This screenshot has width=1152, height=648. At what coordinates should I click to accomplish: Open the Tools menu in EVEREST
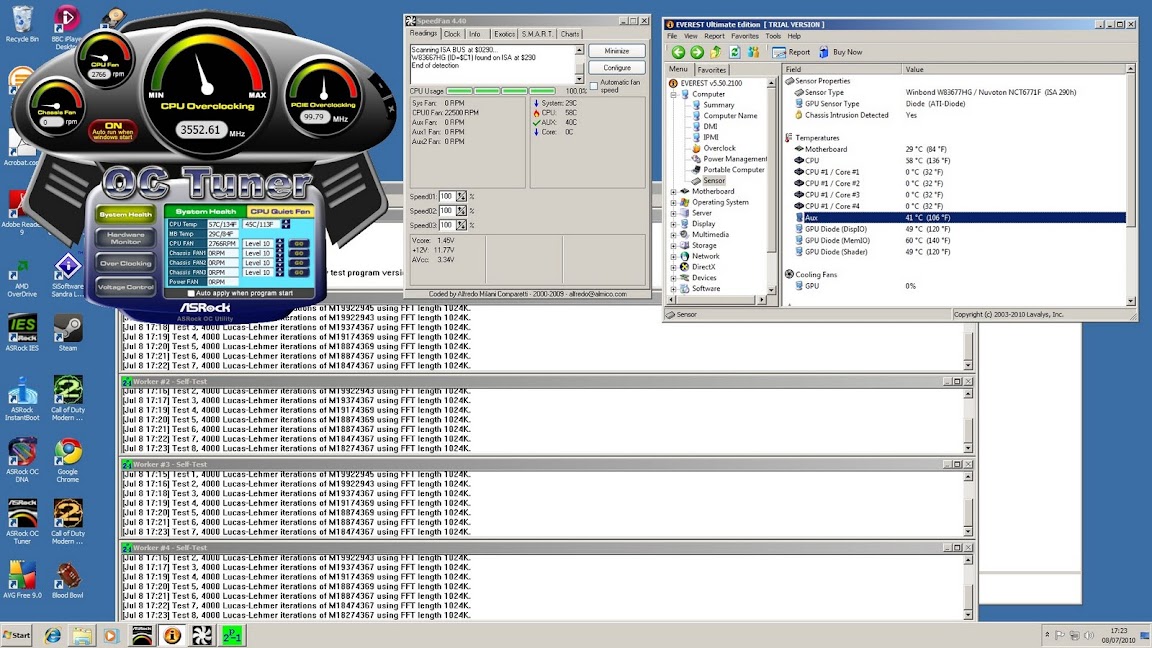[773, 36]
